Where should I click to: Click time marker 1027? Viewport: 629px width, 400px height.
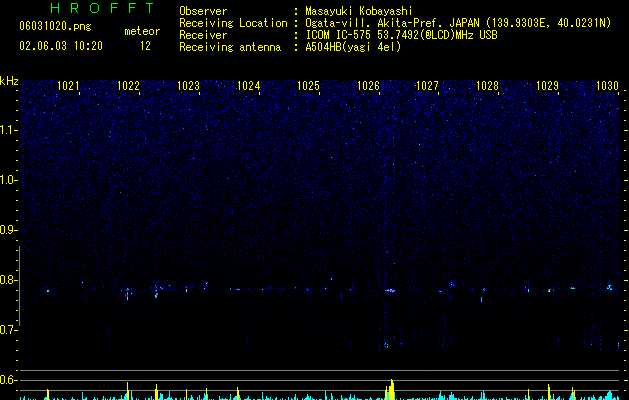[x=428, y=86]
